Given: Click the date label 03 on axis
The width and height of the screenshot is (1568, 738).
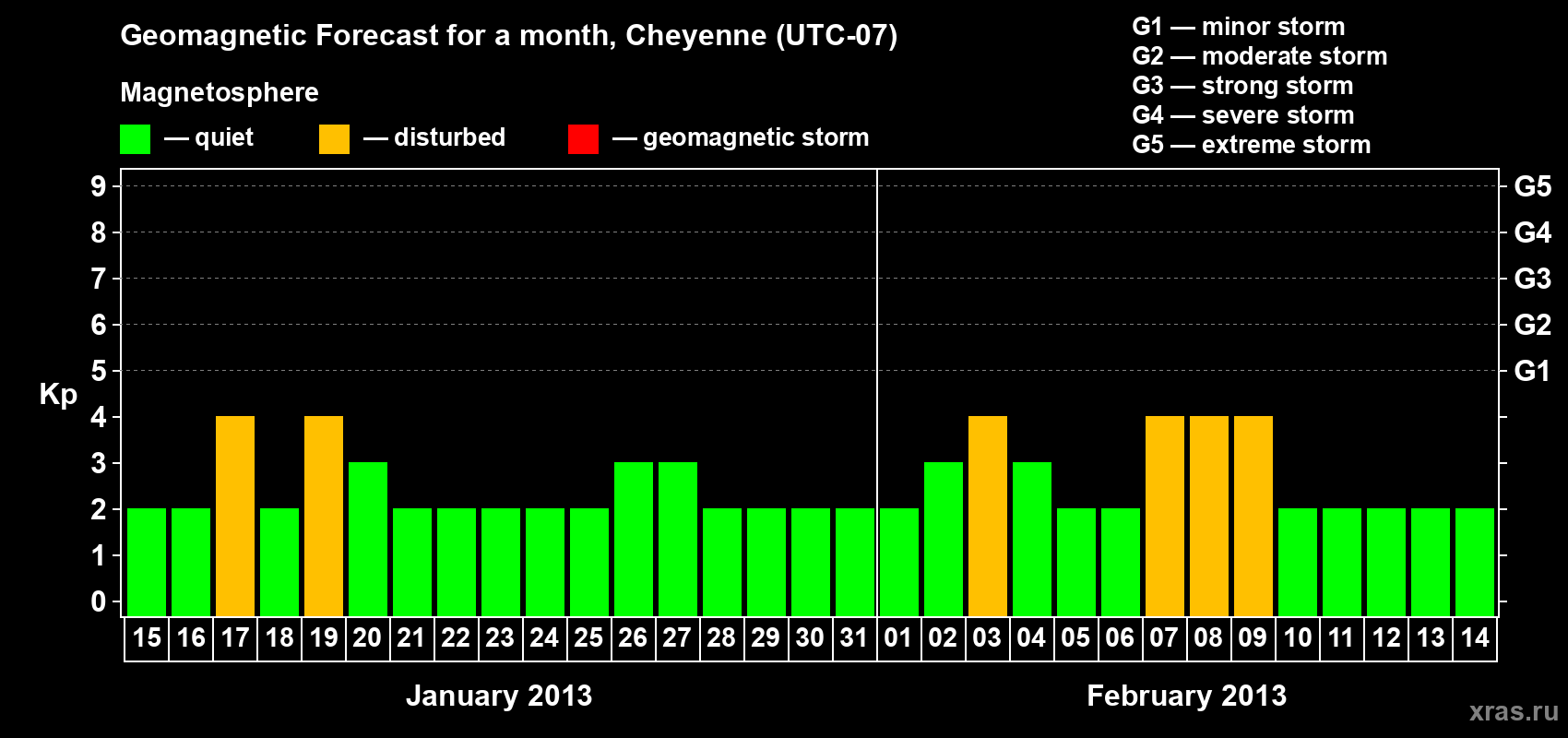Looking at the screenshot, I should coord(987,638).
